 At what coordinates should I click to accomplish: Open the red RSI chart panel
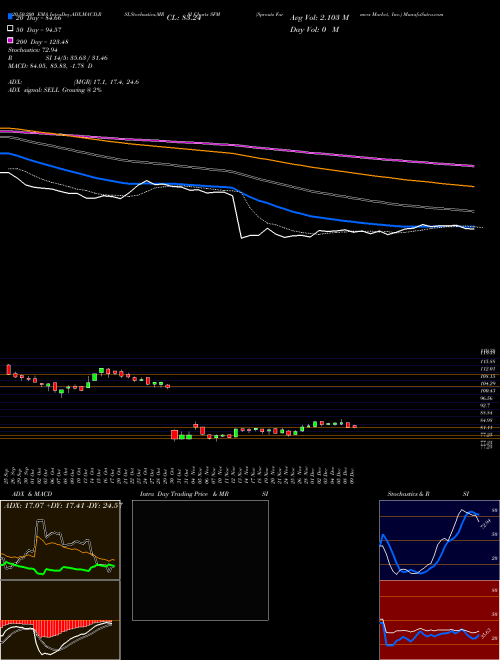click(x=439, y=620)
